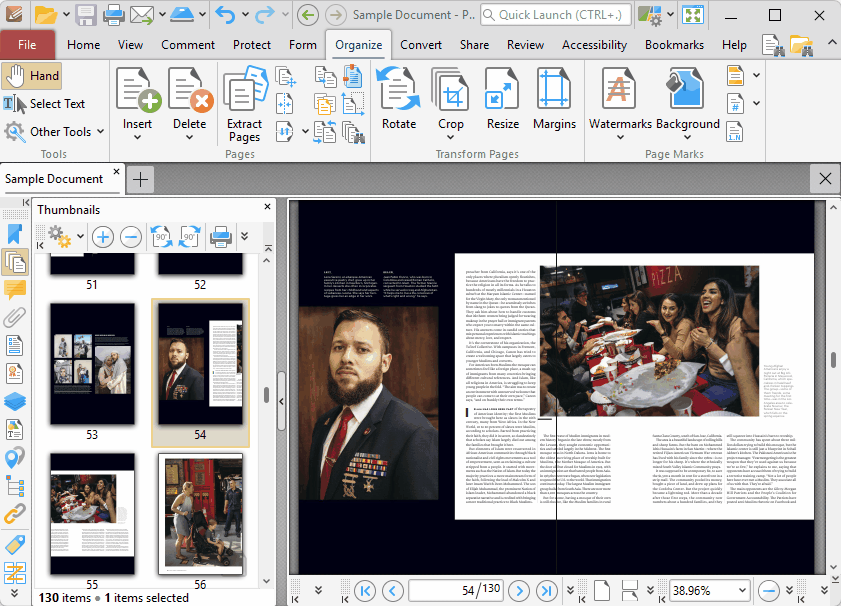Click the zoom out thumbnails minus icon
841x606 pixels.
point(131,237)
